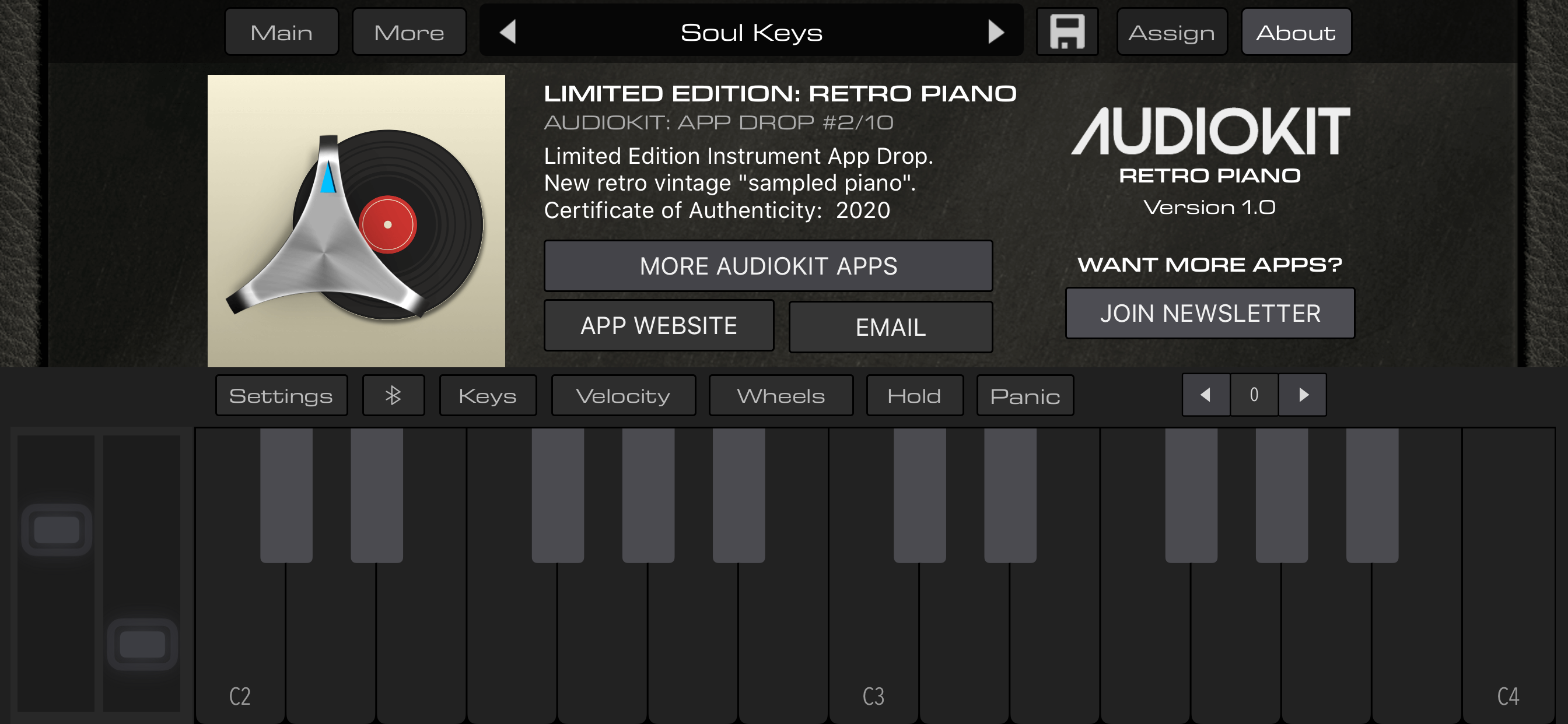This screenshot has width=1568, height=724.
Task: Click the vinyl record app artwork
Action: [x=356, y=221]
